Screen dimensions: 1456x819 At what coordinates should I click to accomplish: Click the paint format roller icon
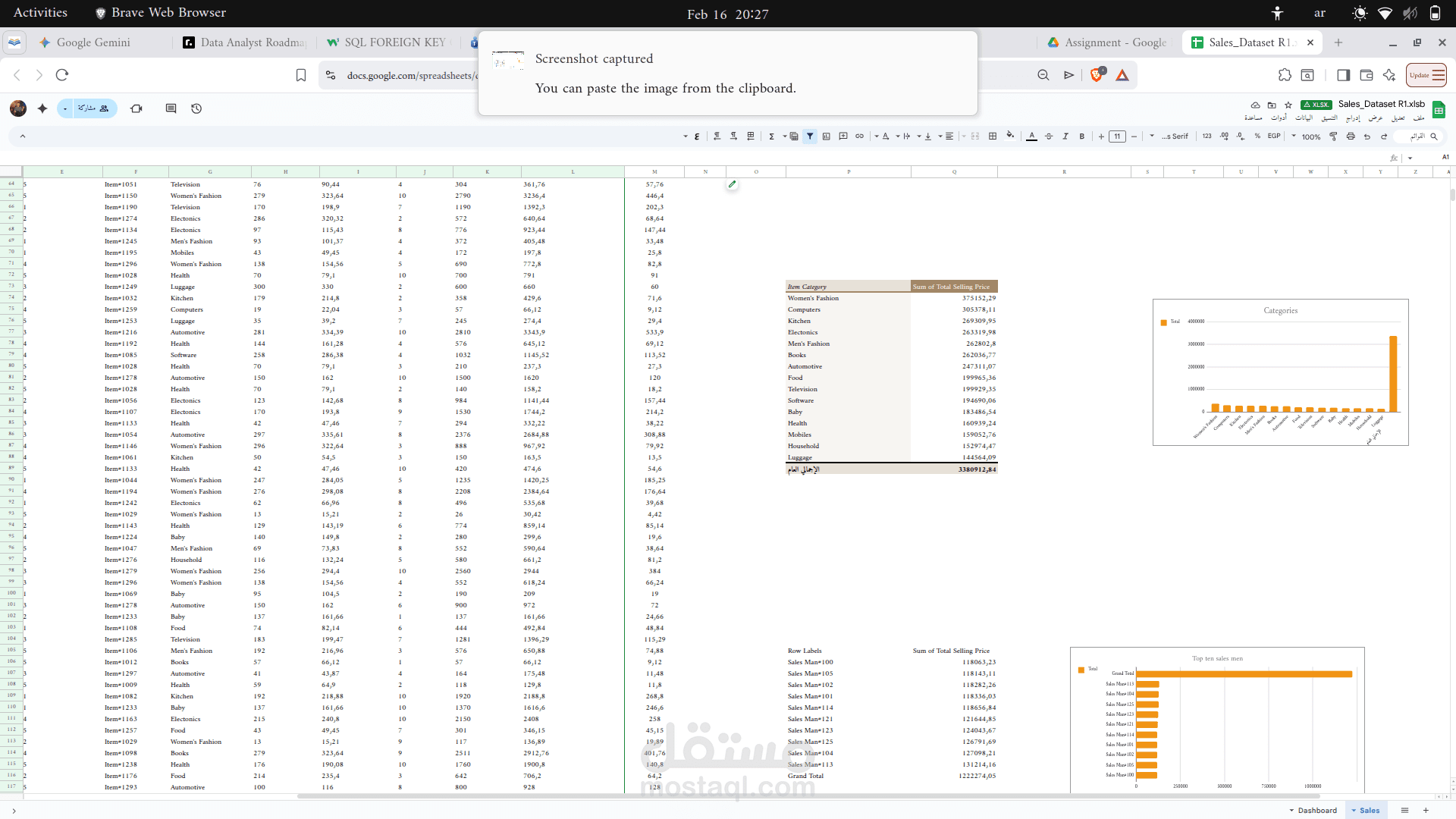[1333, 136]
